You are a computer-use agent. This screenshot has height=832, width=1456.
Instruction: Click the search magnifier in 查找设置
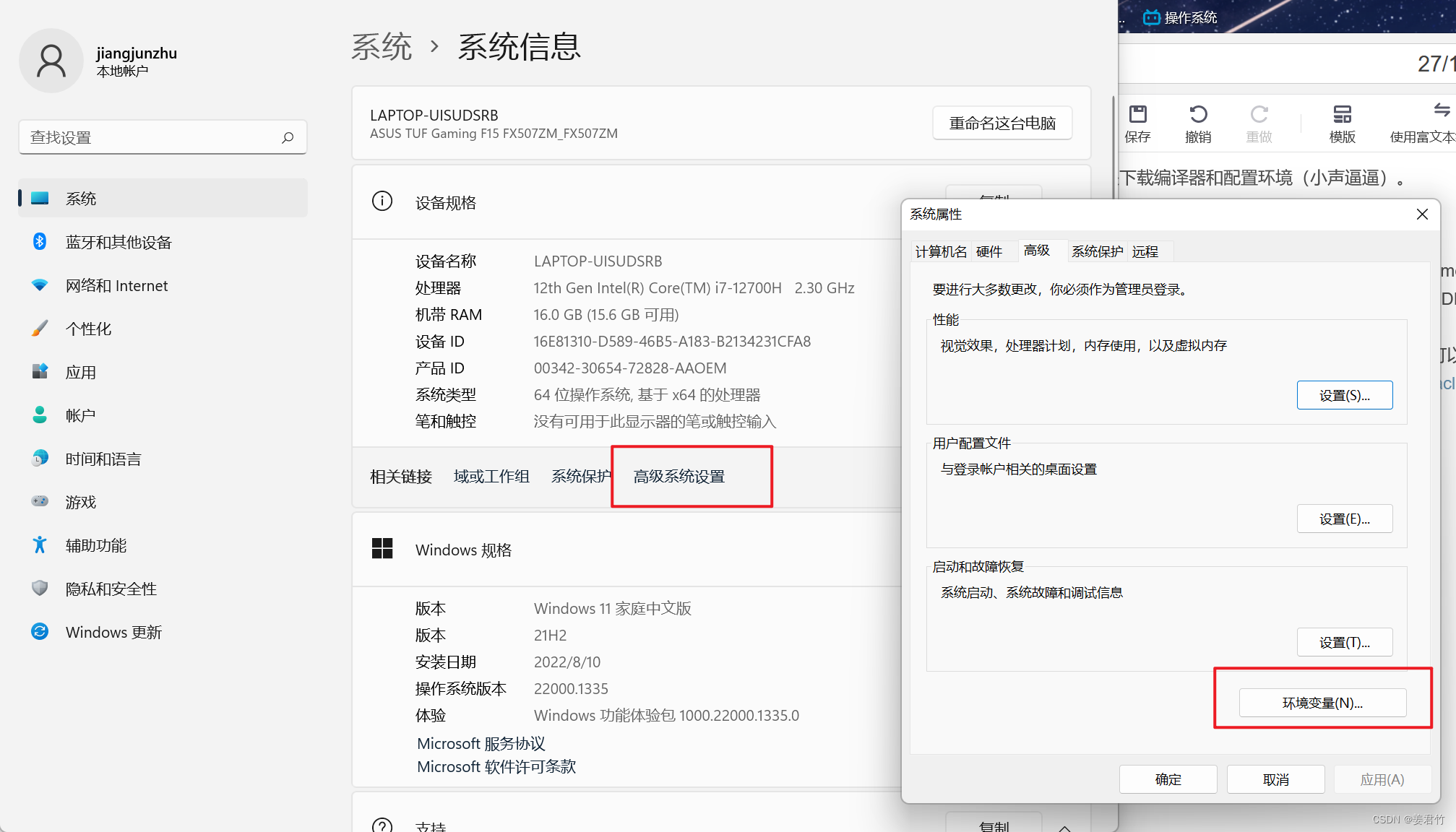(x=288, y=137)
